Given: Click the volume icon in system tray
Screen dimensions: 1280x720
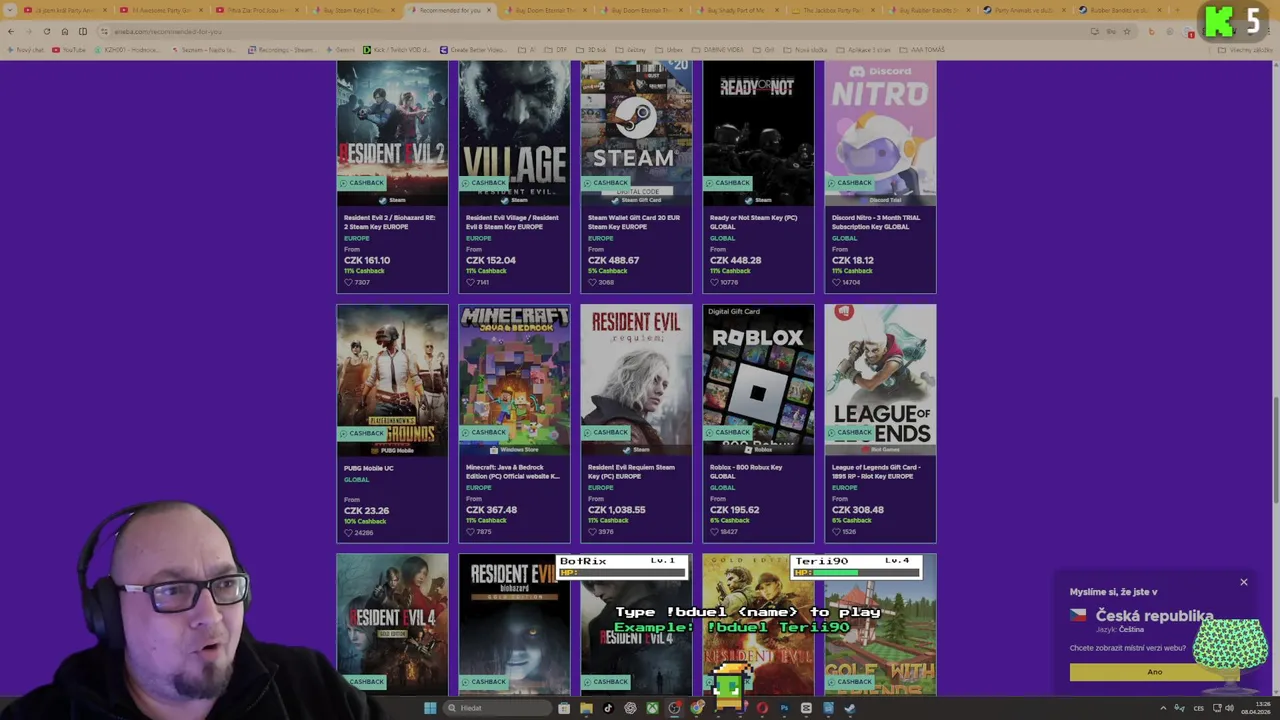Looking at the screenshot, I should [x=1230, y=708].
